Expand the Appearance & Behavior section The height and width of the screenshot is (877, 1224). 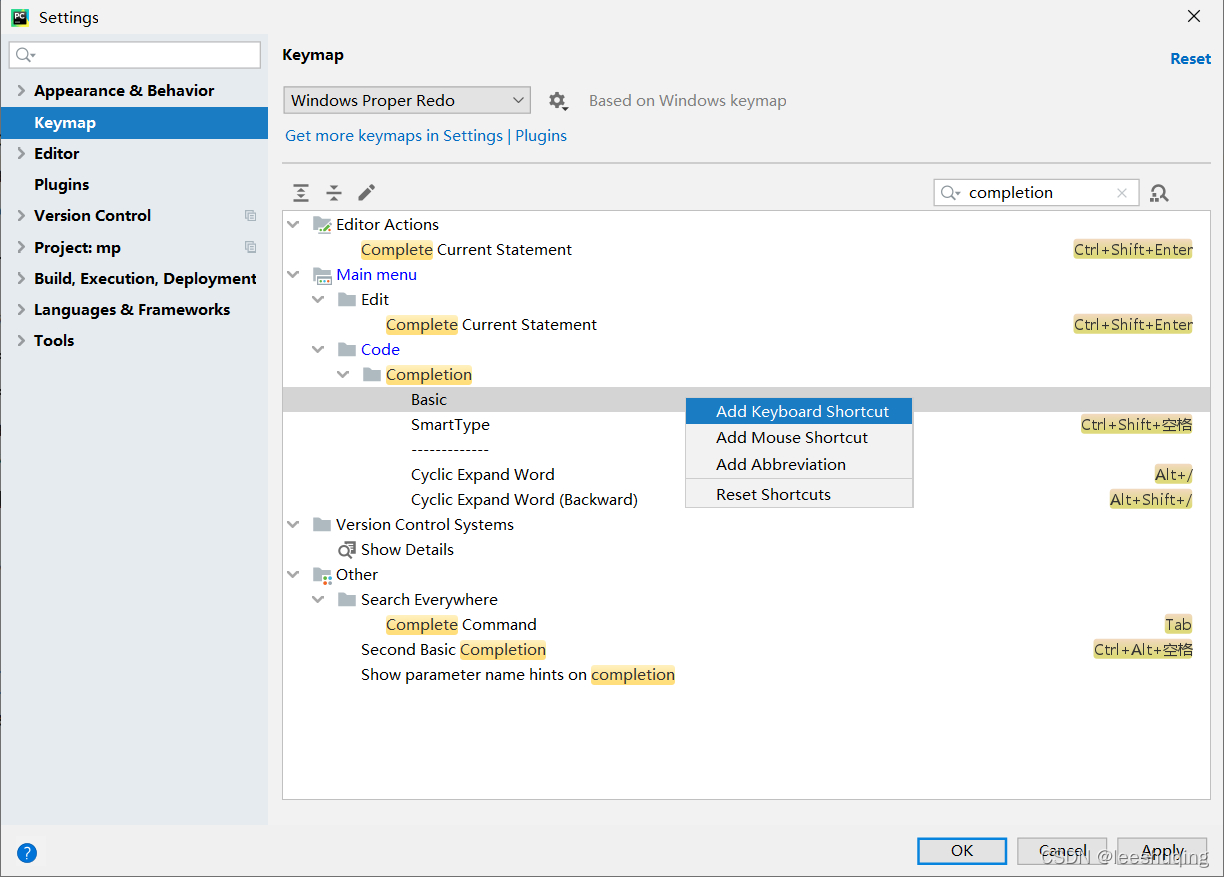pyautogui.click(x=22, y=91)
